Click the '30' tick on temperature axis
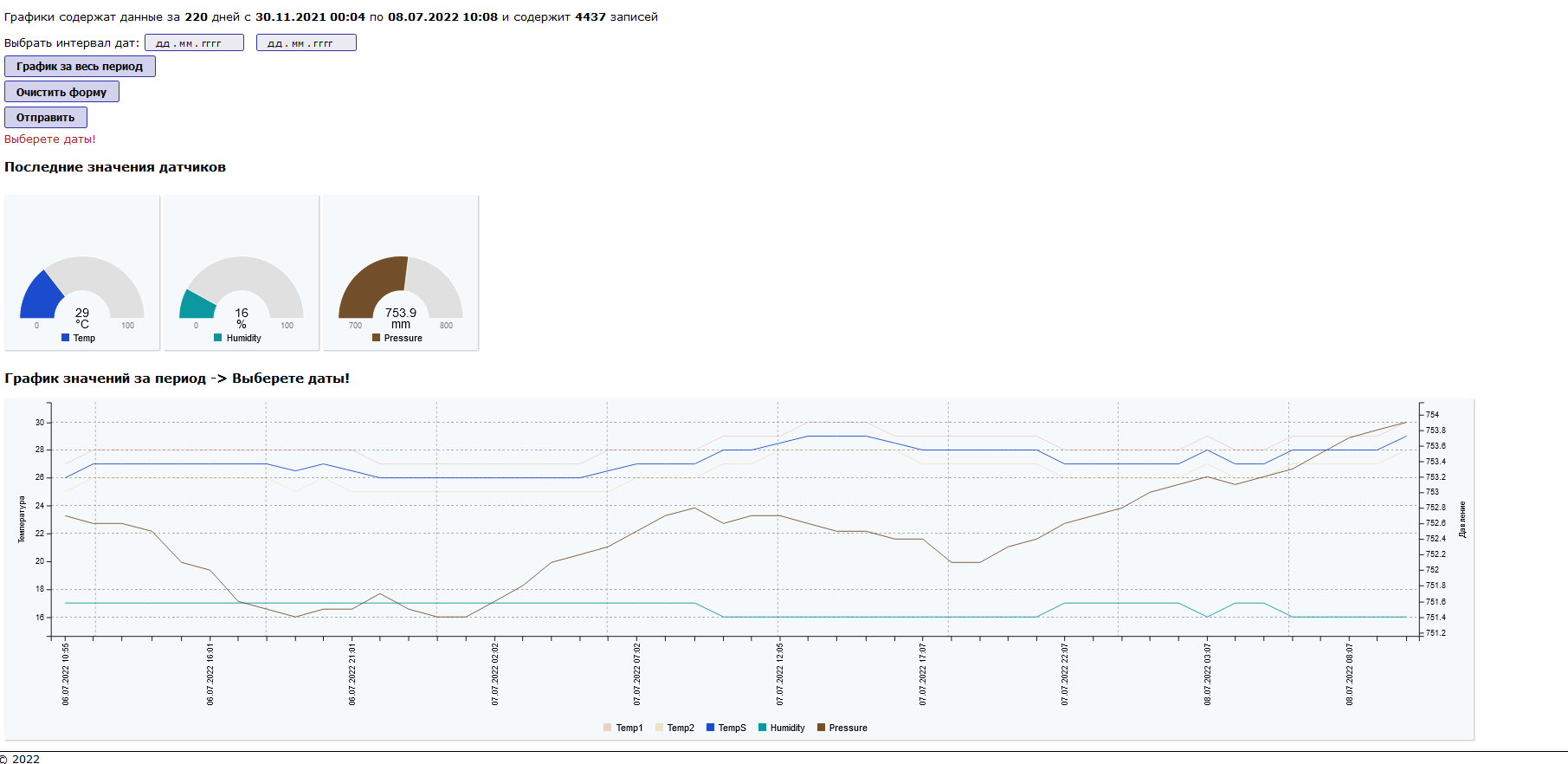 [40, 423]
